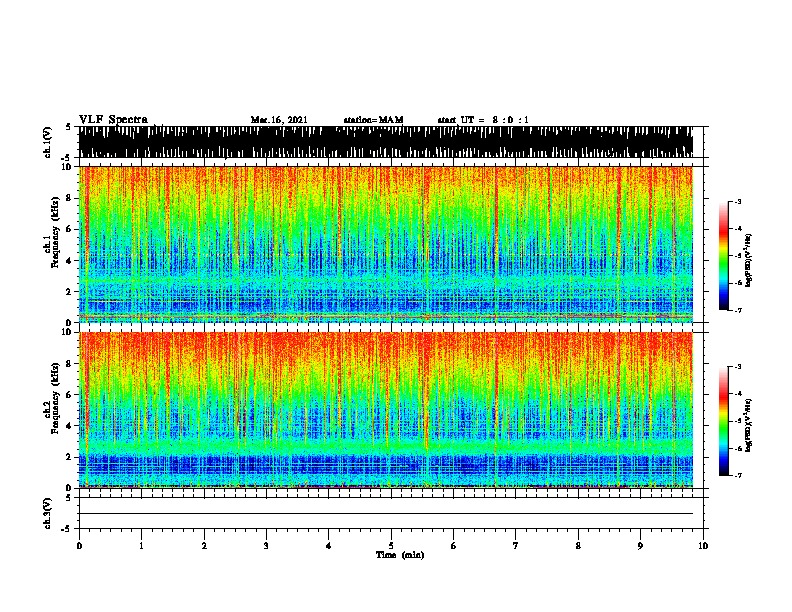This screenshot has width=792, height=612.
Task: Click the 2 kHz tick label on ch.1 frequency axis
Action: coord(70,292)
